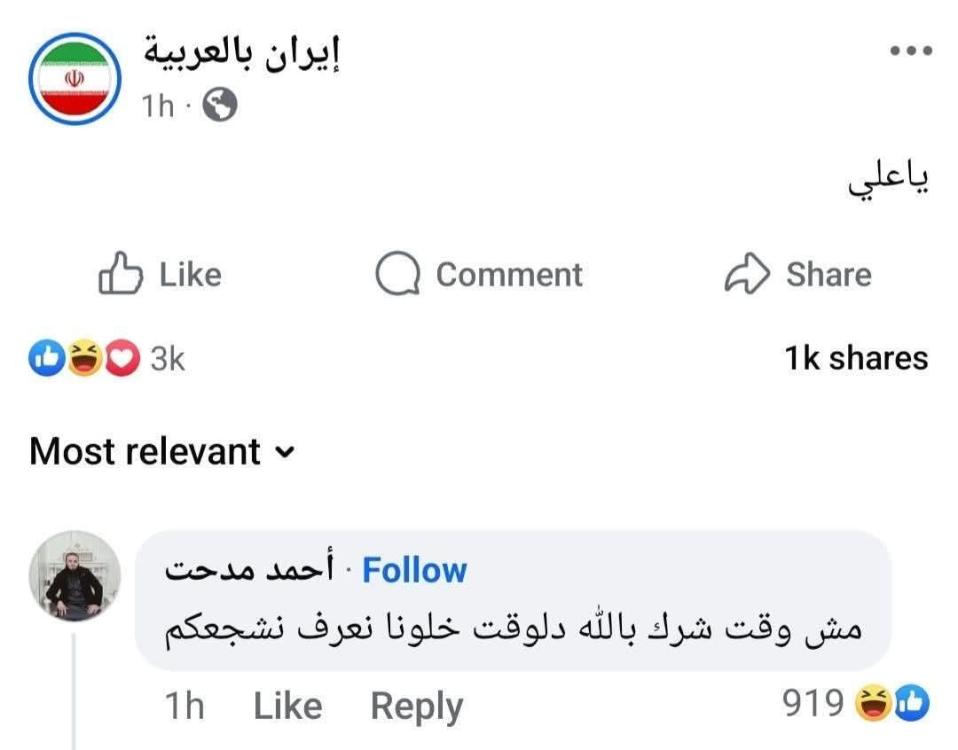Like the comment by أحمد مدحت
958x750 pixels.
tap(288, 706)
